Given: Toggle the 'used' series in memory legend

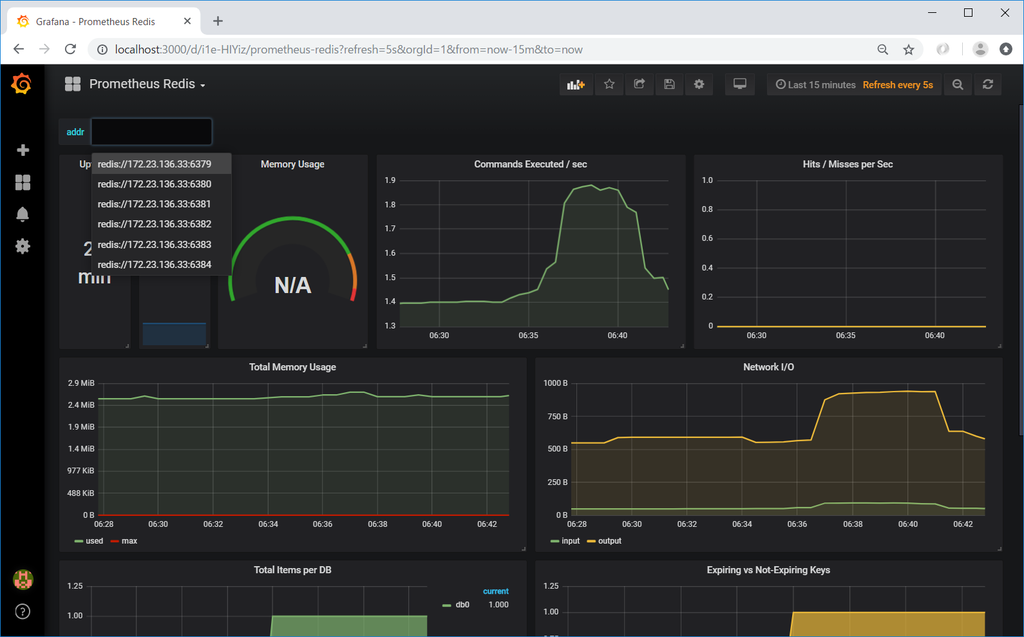Looking at the screenshot, I should tap(89, 541).
